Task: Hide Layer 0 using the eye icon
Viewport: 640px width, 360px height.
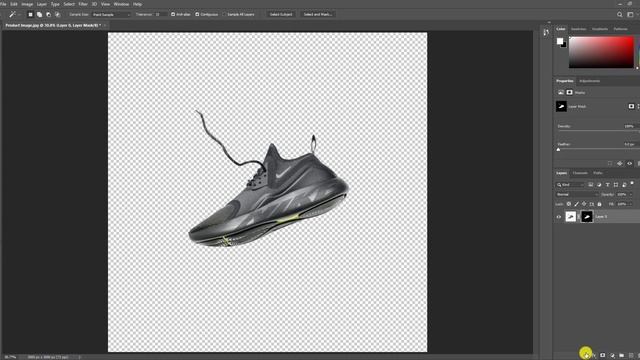Action: tap(559, 217)
